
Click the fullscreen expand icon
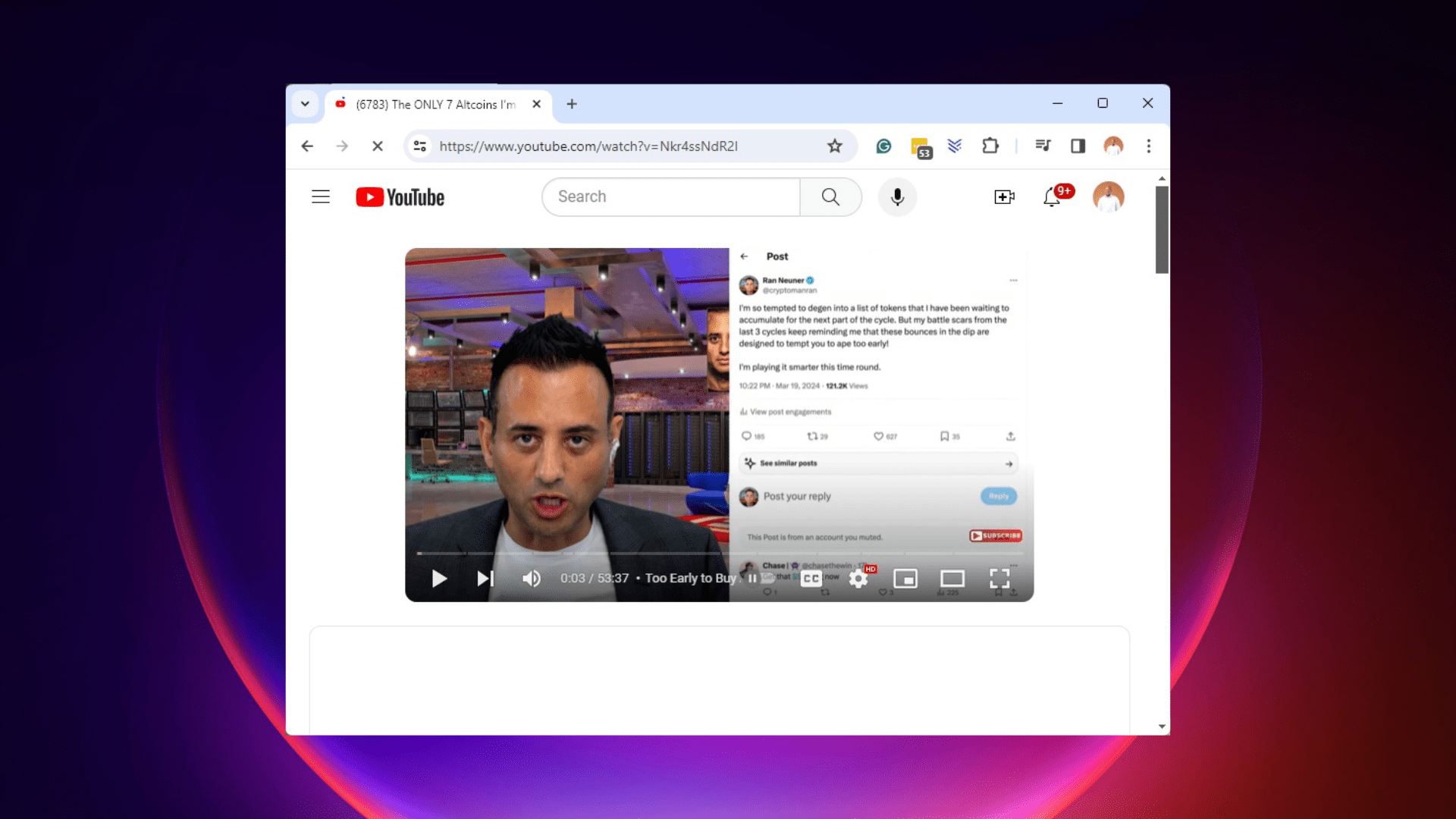click(999, 578)
